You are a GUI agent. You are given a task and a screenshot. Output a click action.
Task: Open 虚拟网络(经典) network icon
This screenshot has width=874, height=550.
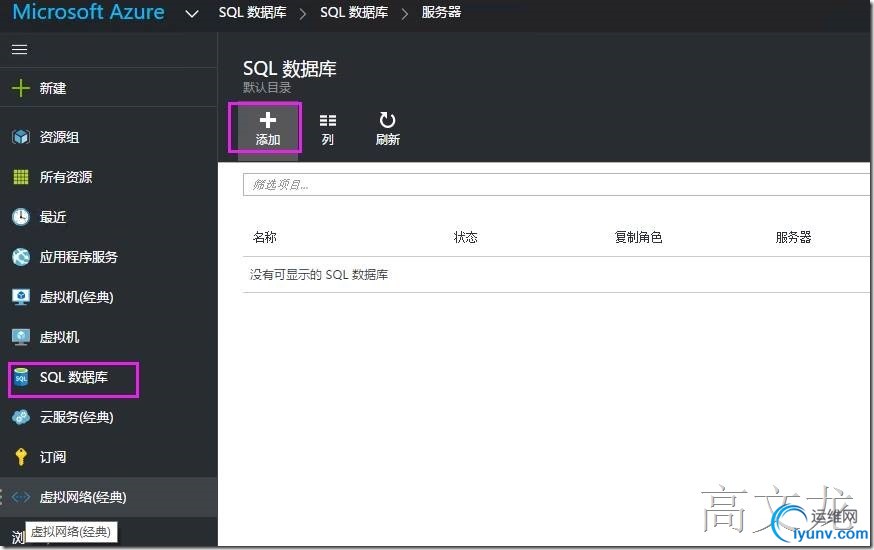(x=21, y=497)
